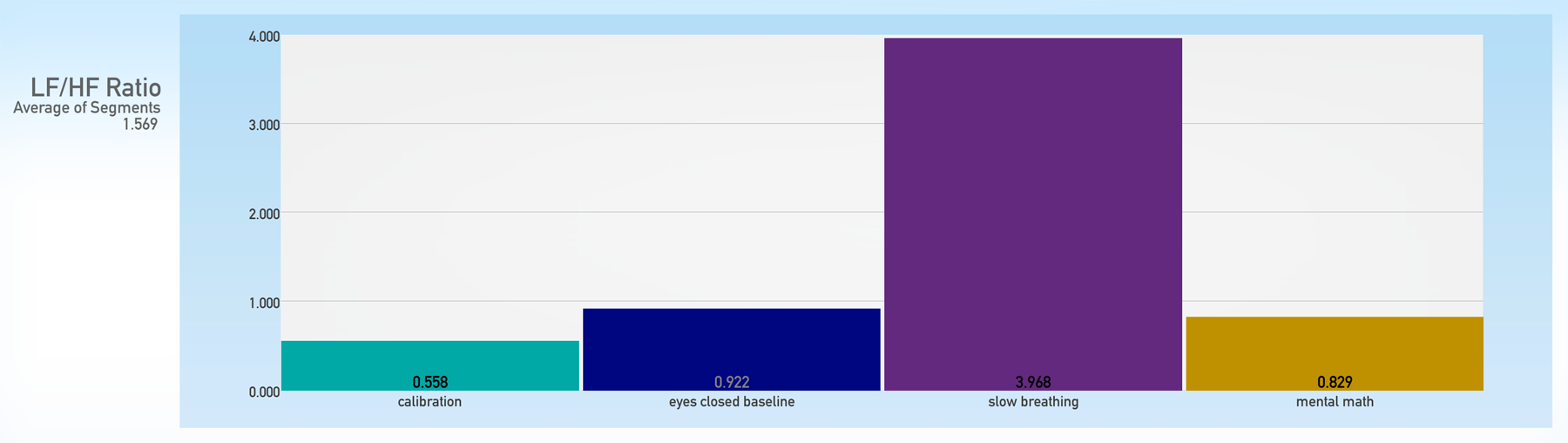Viewport: 1568px width, 443px height.
Task: Select the 2.000 y-axis tick label
Action: click(264, 215)
